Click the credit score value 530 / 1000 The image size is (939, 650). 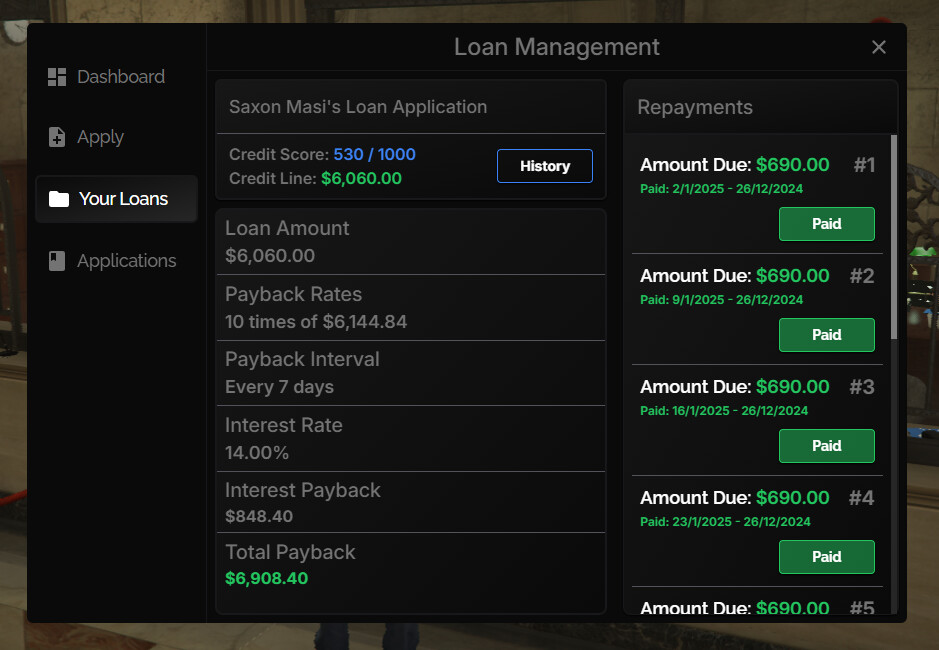[374, 154]
